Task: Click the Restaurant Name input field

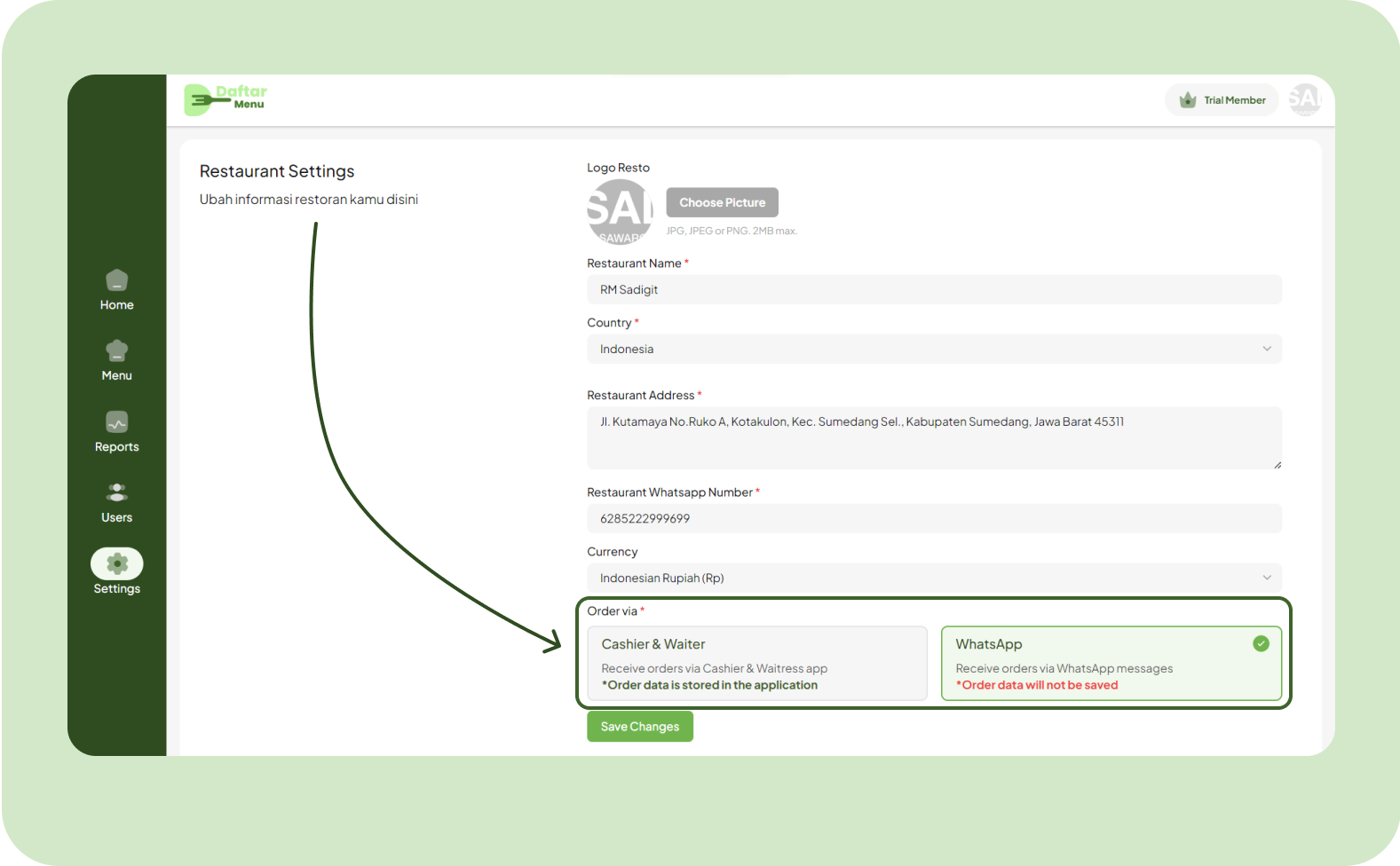Action: (933, 289)
